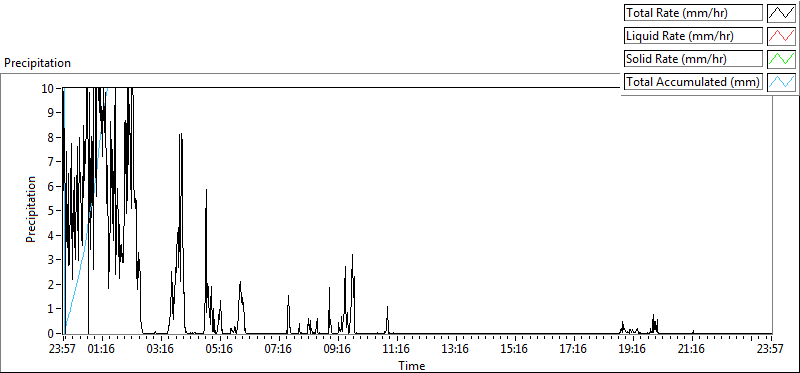
Task: Click the 11:16 time axis label
Action: point(397,350)
